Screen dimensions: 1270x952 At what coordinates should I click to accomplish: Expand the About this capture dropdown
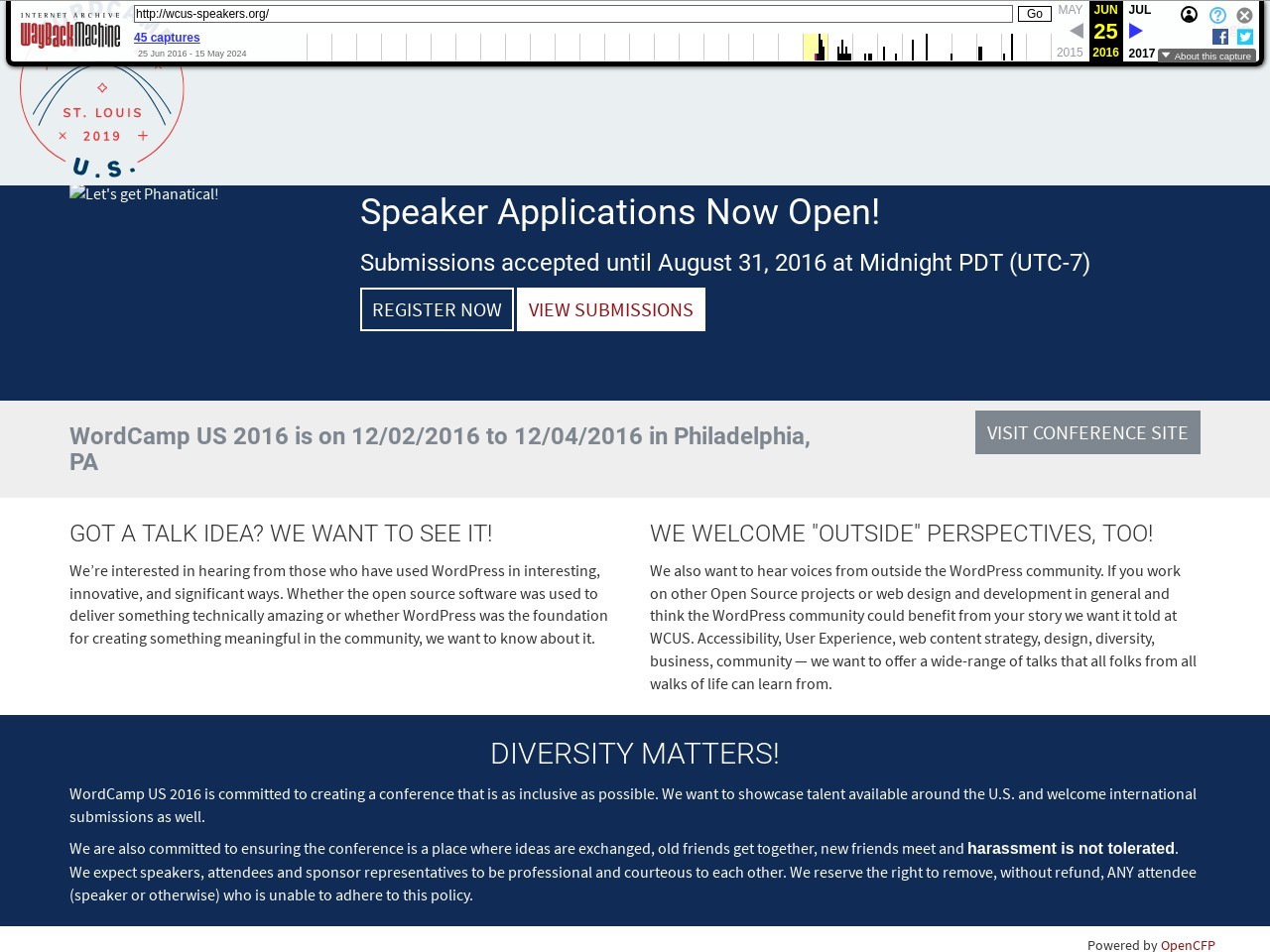(x=1206, y=56)
